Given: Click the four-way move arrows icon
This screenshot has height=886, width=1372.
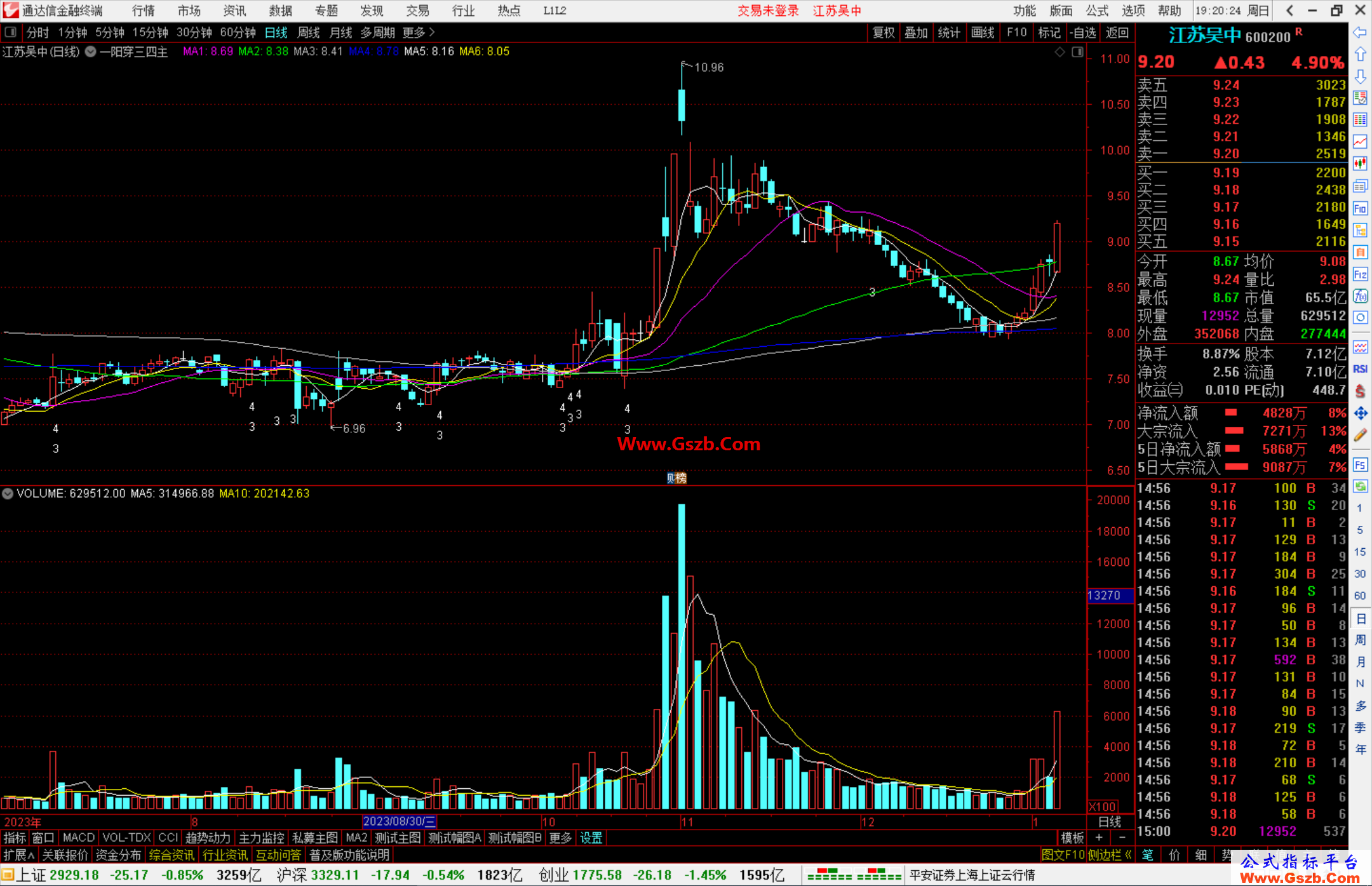Looking at the screenshot, I should 1360,413.
